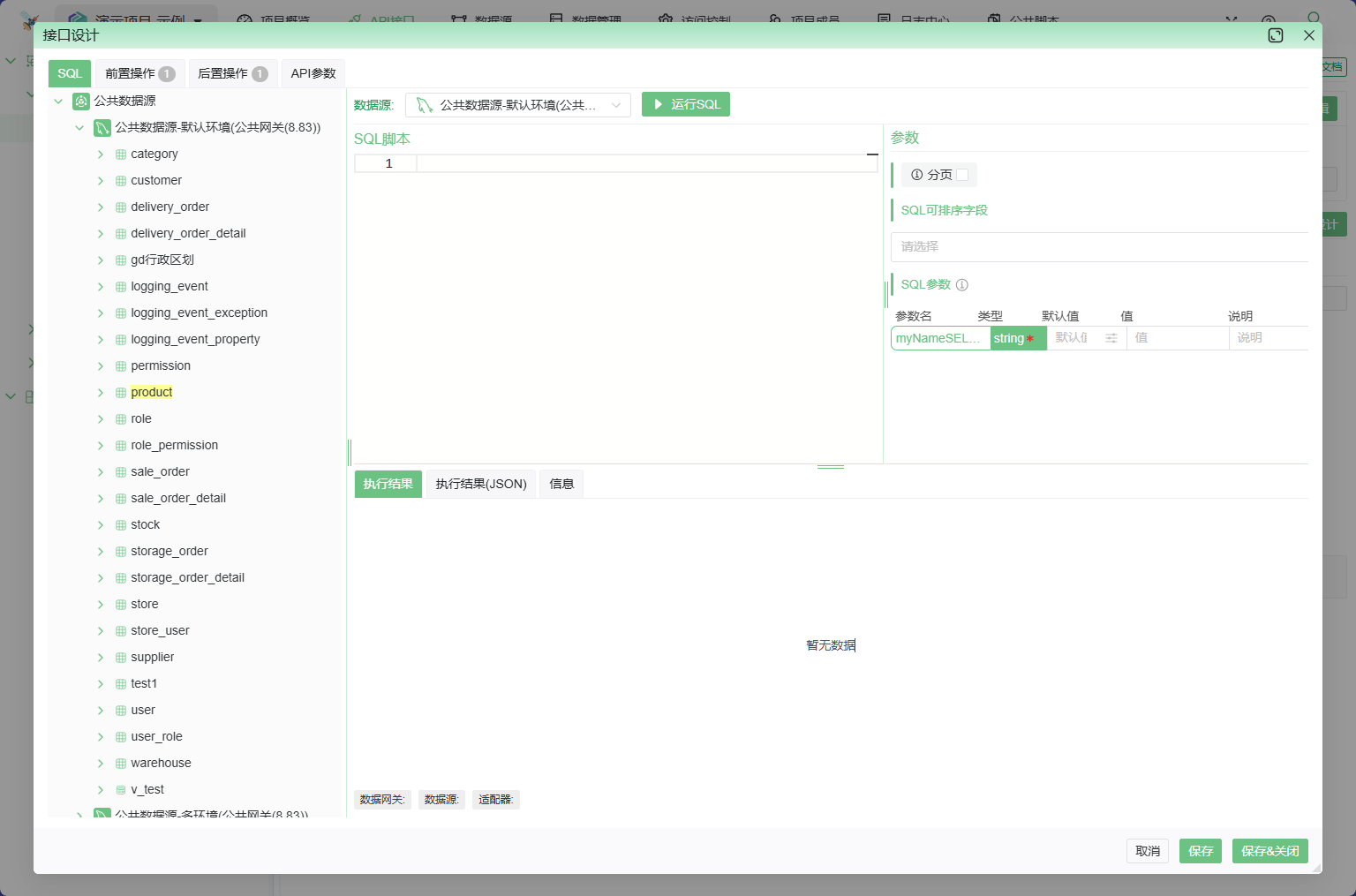Click the view icon beside v_test

[x=121, y=790]
